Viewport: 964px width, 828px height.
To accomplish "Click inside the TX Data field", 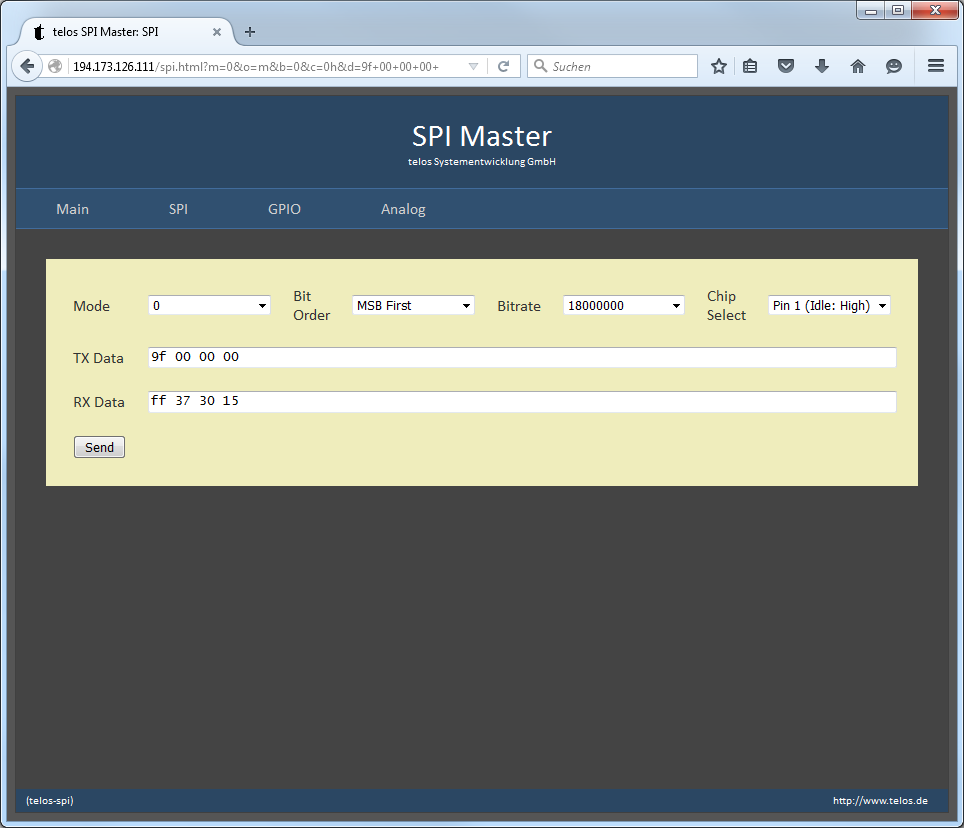I will click(x=520, y=357).
